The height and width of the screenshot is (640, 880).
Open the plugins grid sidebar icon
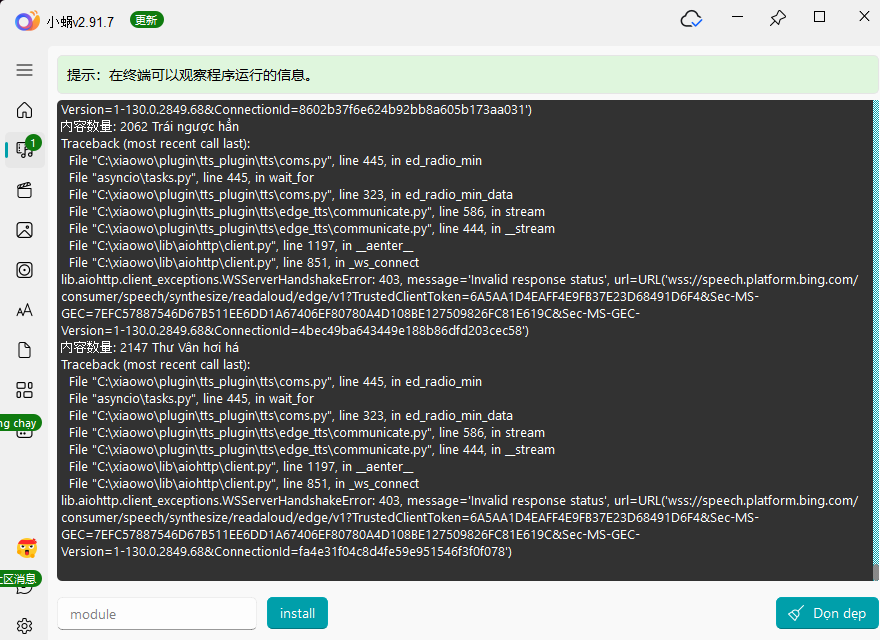[x=24, y=390]
